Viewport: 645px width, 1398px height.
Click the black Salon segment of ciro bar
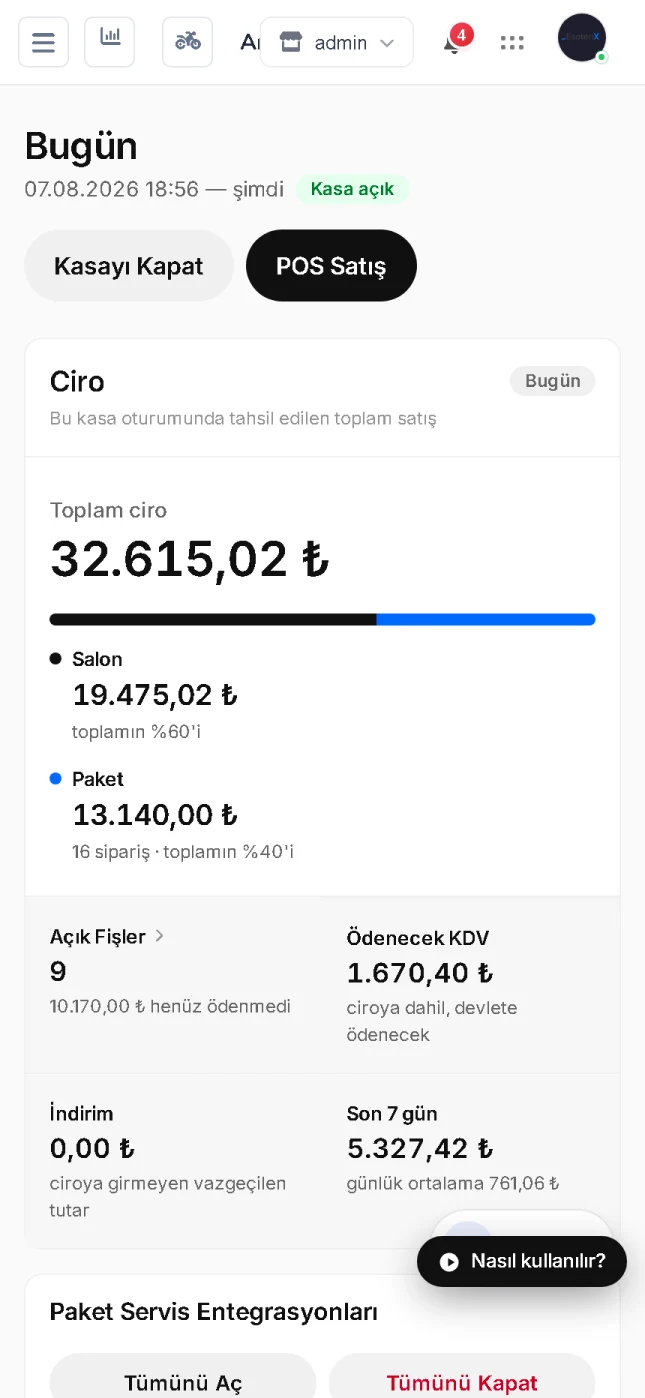[213, 620]
